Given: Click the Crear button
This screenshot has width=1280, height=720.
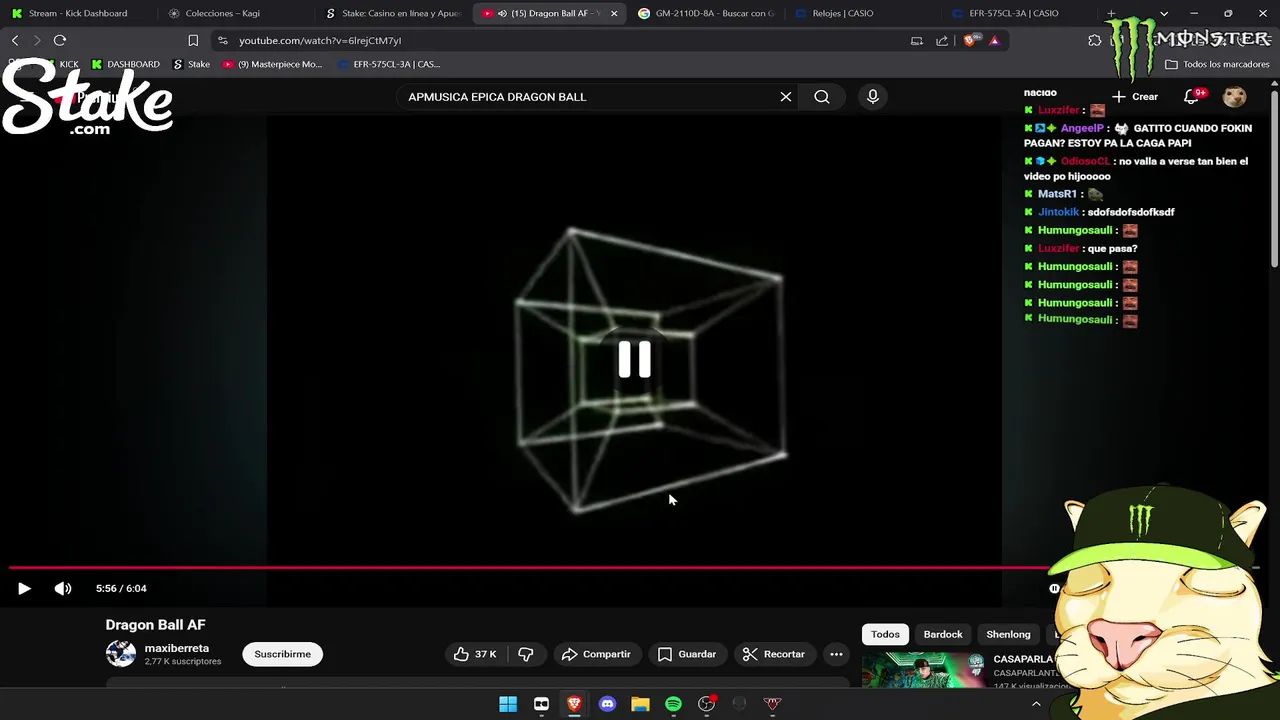Looking at the screenshot, I should [1135, 97].
